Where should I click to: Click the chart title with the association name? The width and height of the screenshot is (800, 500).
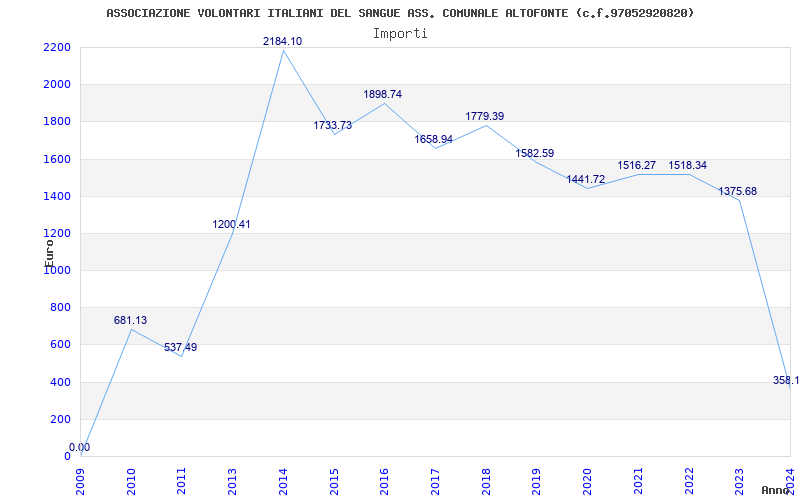click(400, 13)
